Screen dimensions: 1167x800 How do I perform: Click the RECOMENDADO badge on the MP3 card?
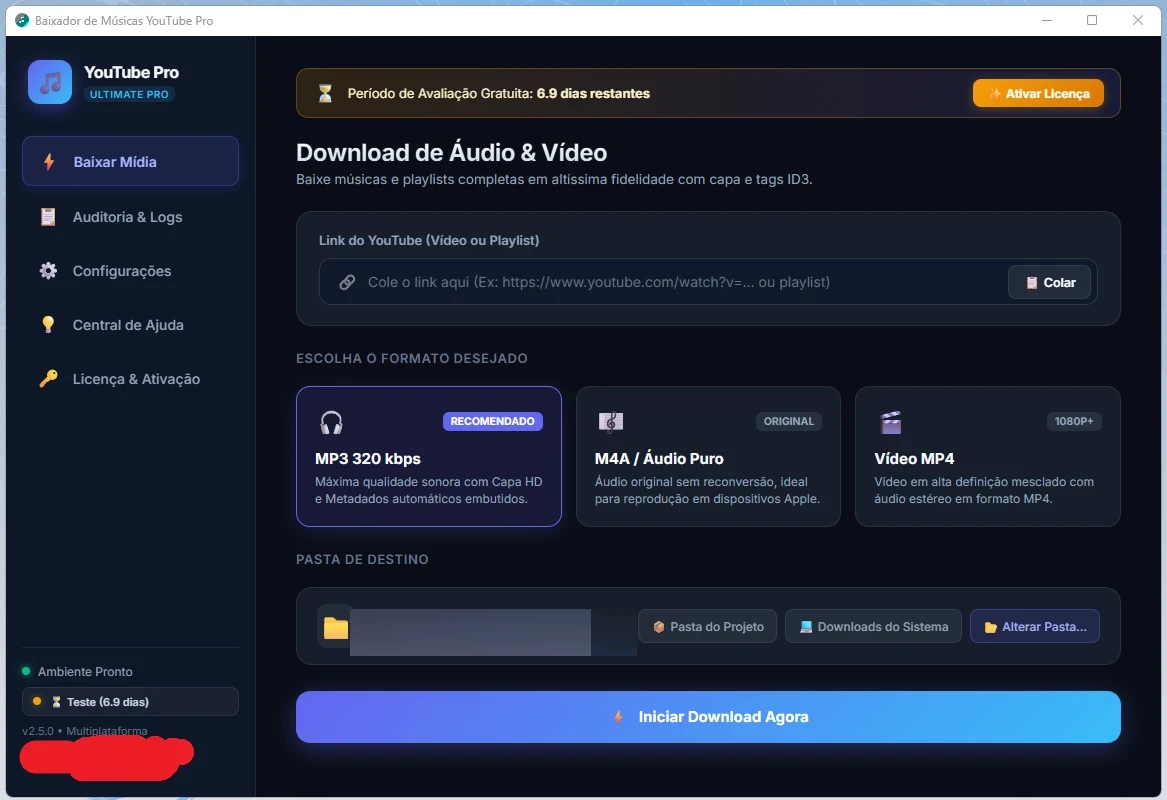493,421
